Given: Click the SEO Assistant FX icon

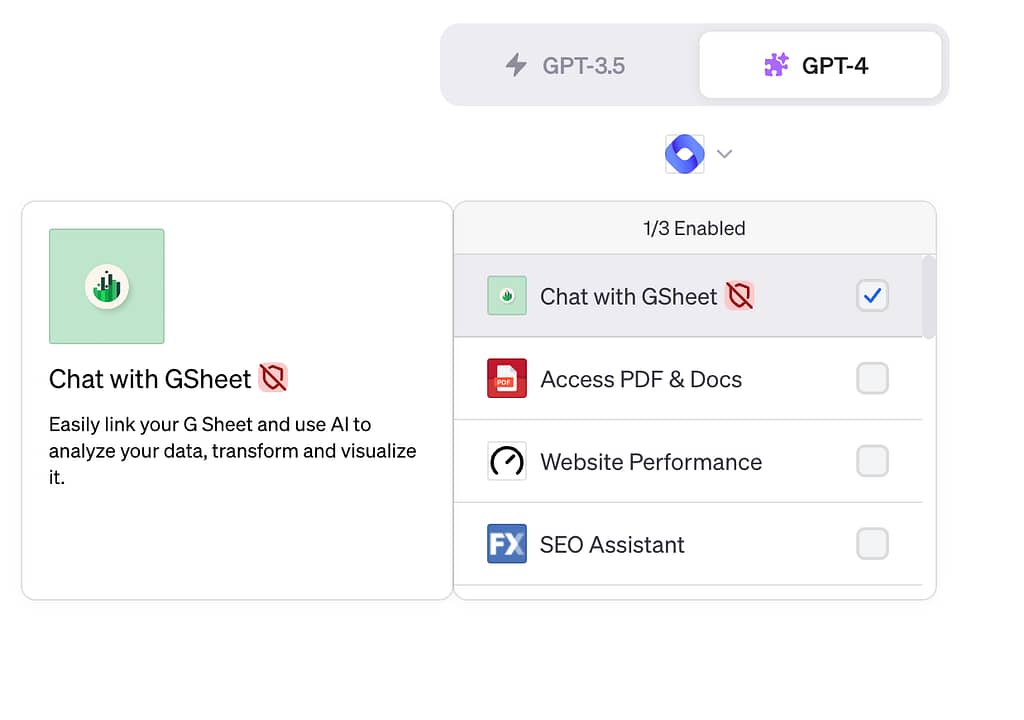Looking at the screenshot, I should 507,544.
